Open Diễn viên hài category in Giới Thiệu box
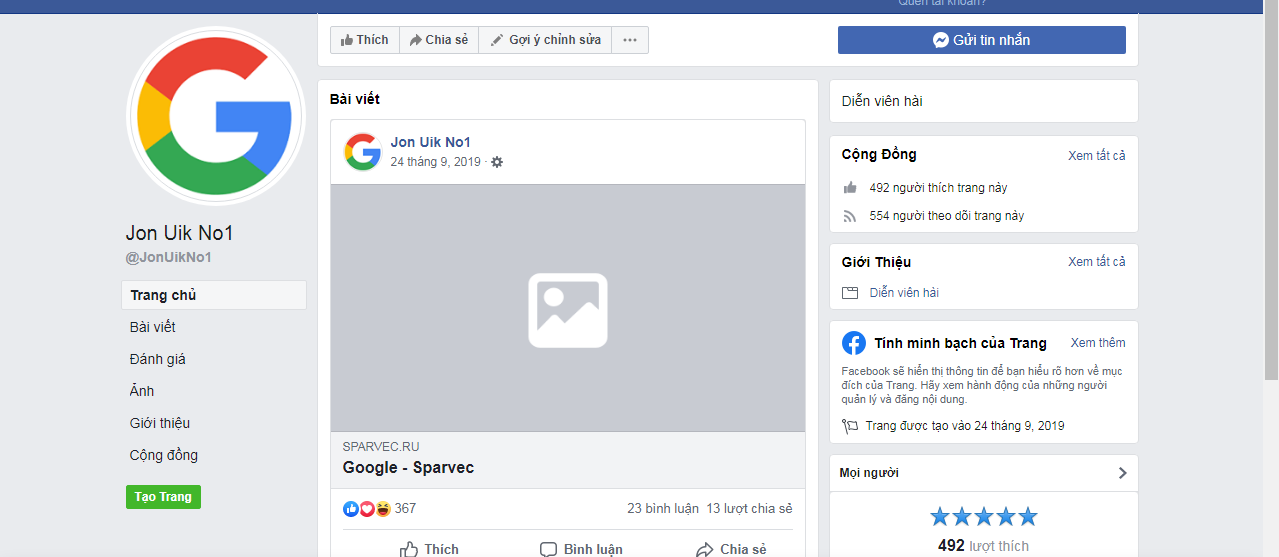Viewport: 1279px width, 557px height. point(904,293)
